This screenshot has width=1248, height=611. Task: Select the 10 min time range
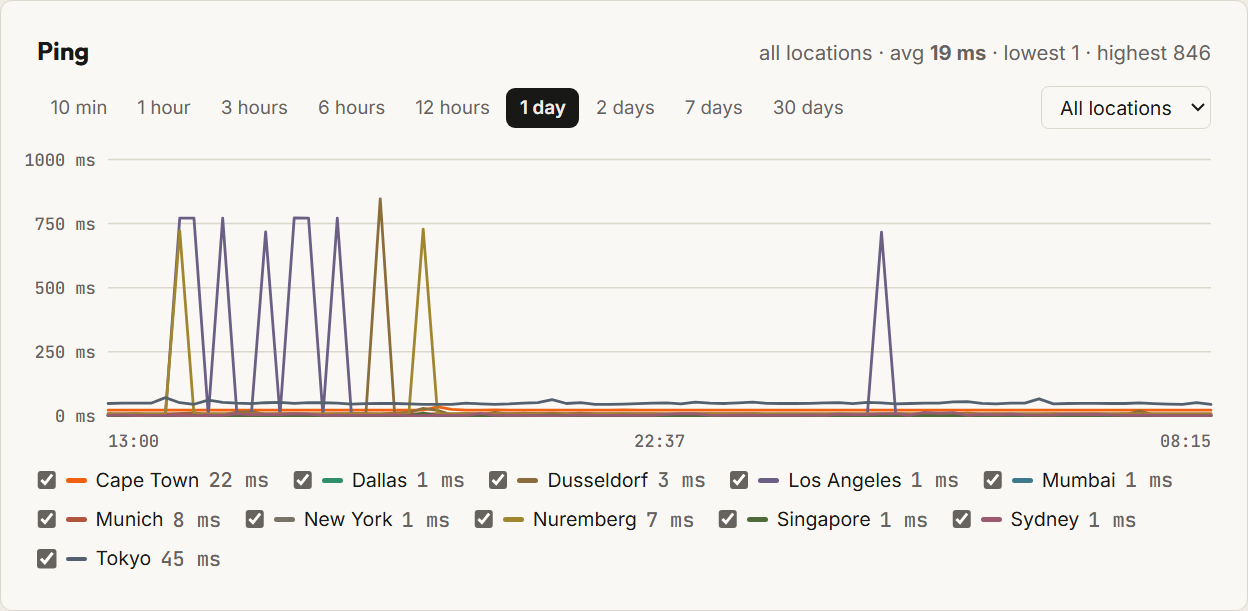click(x=79, y=108)
